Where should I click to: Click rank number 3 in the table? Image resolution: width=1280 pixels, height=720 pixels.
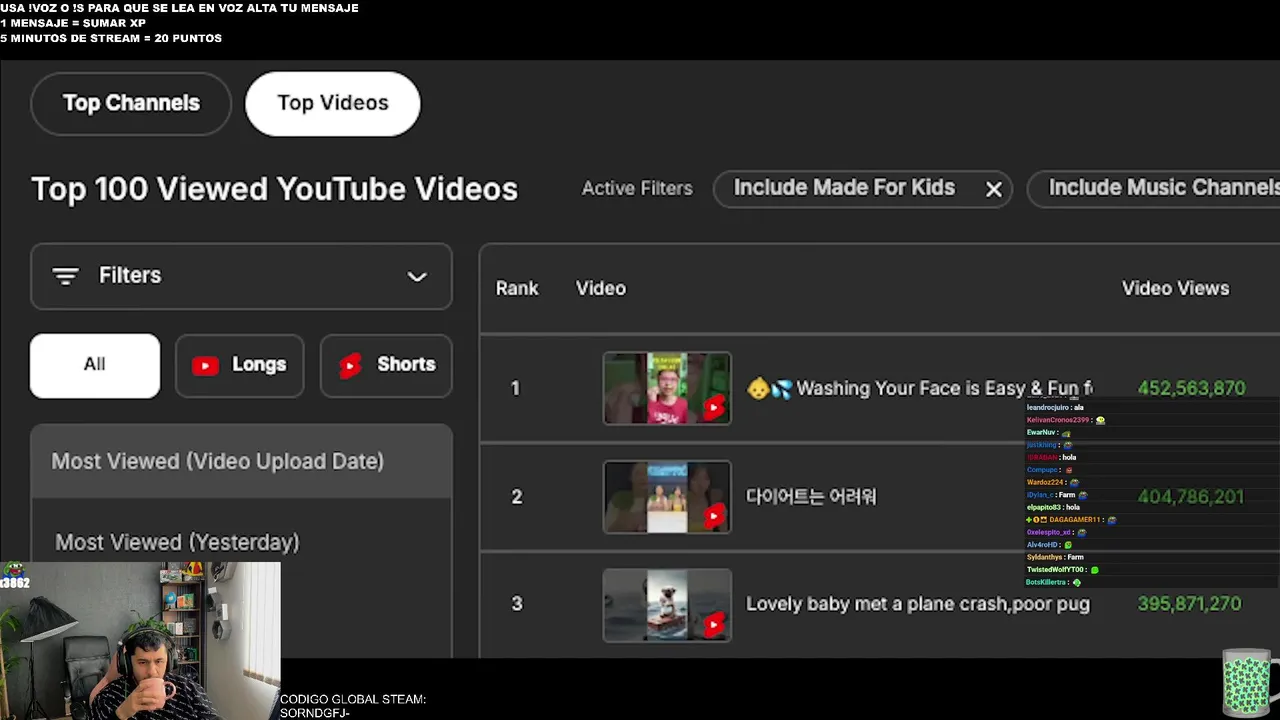coord(517,604)
